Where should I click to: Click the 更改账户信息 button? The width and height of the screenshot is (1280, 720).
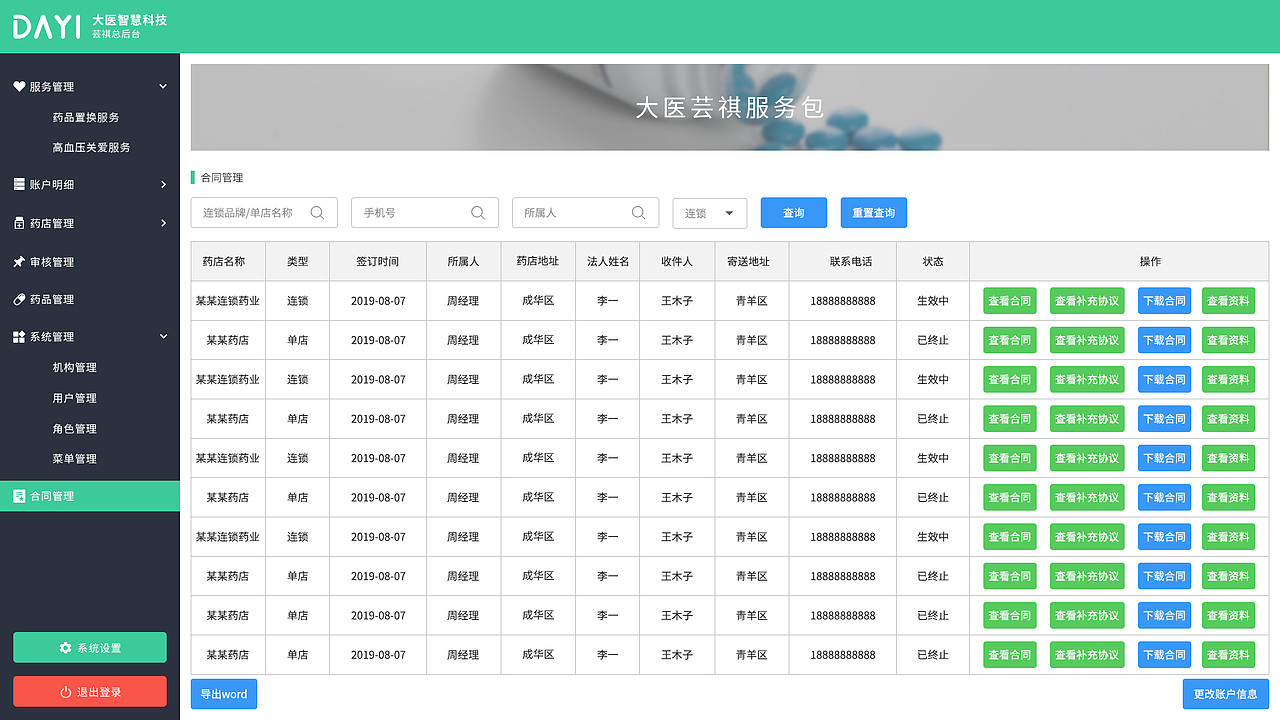click(x=1226, y=694)
